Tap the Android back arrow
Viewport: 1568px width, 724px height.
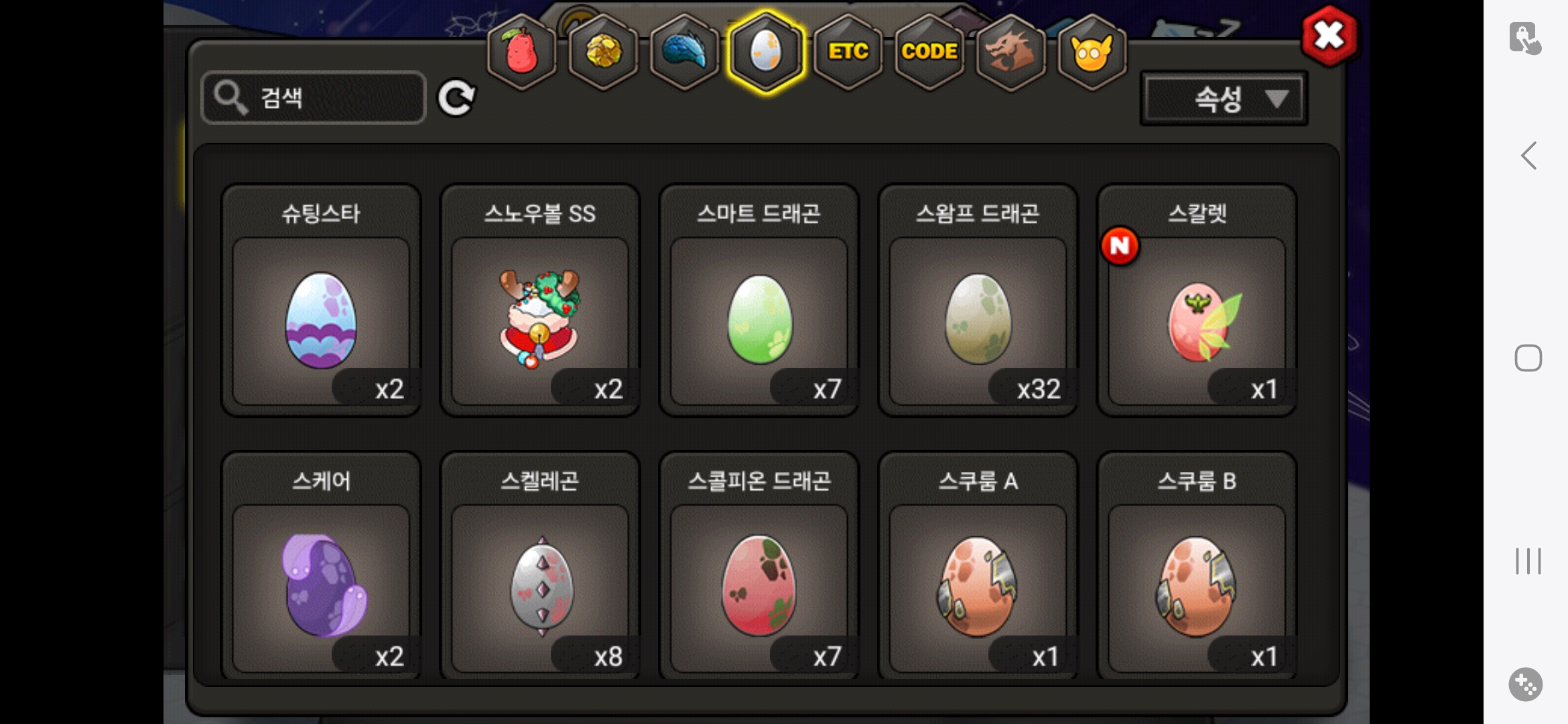point(1528,156)
